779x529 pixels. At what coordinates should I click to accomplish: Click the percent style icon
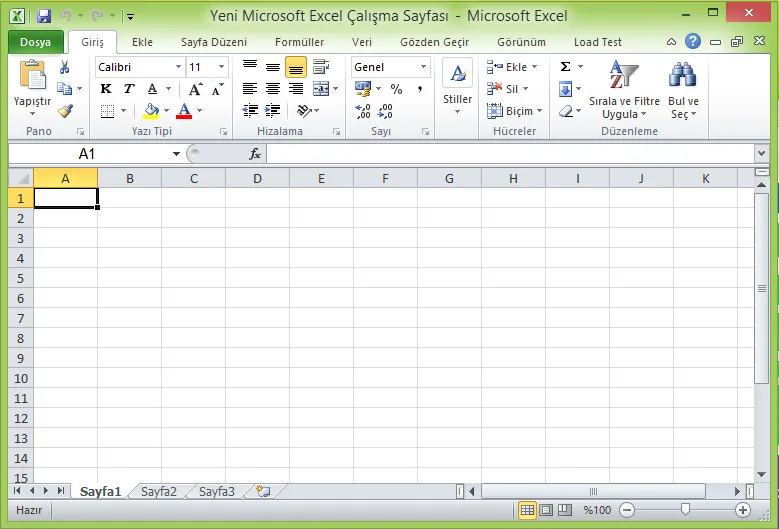(x=396, y=89)
